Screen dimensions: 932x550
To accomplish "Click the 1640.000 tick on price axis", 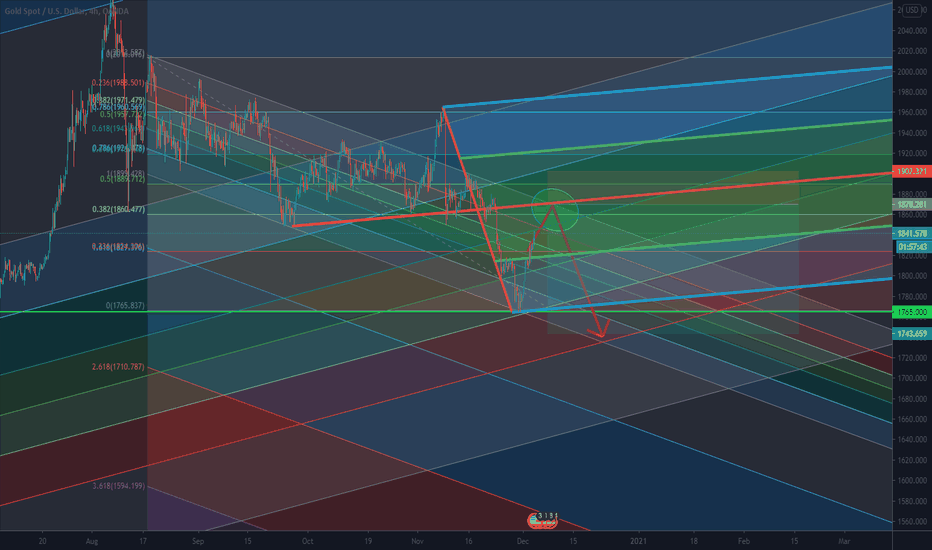I will 912,440.
